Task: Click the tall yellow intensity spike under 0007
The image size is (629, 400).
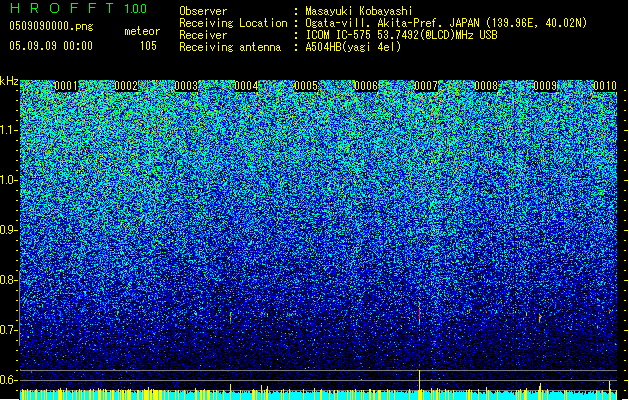Action: [420, 380]
